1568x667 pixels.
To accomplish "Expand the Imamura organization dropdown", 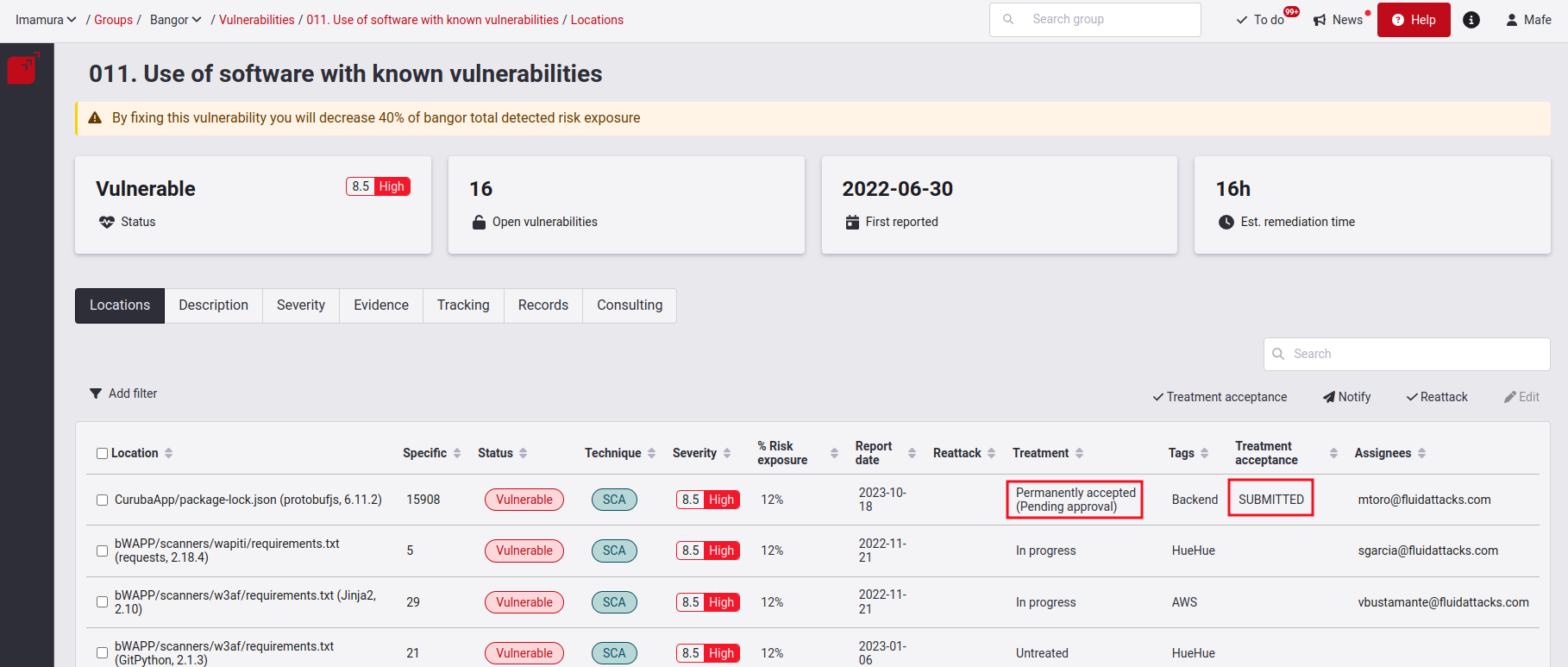I will (x=46, y=20).
